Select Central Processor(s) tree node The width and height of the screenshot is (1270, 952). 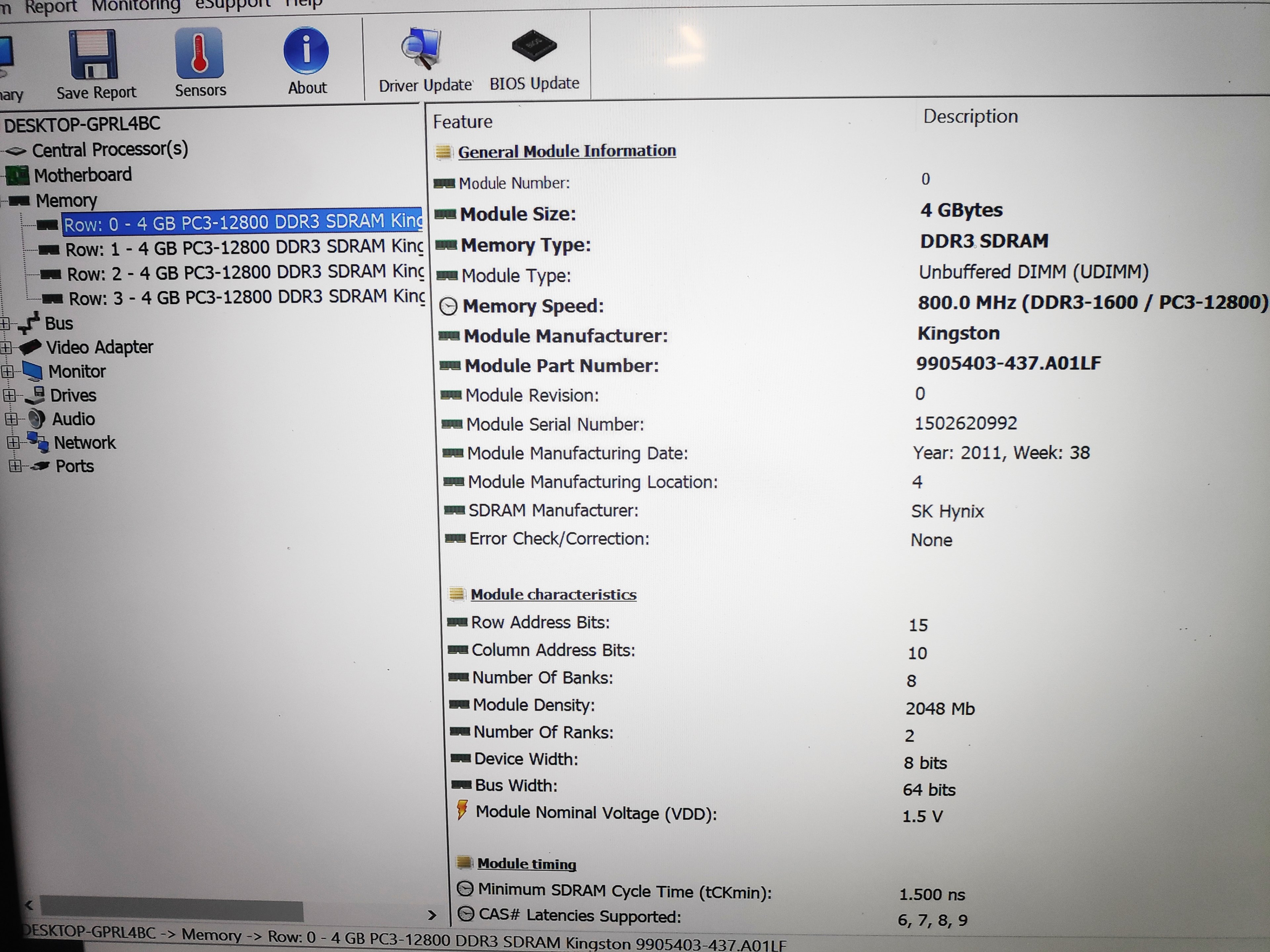[110, 150]
